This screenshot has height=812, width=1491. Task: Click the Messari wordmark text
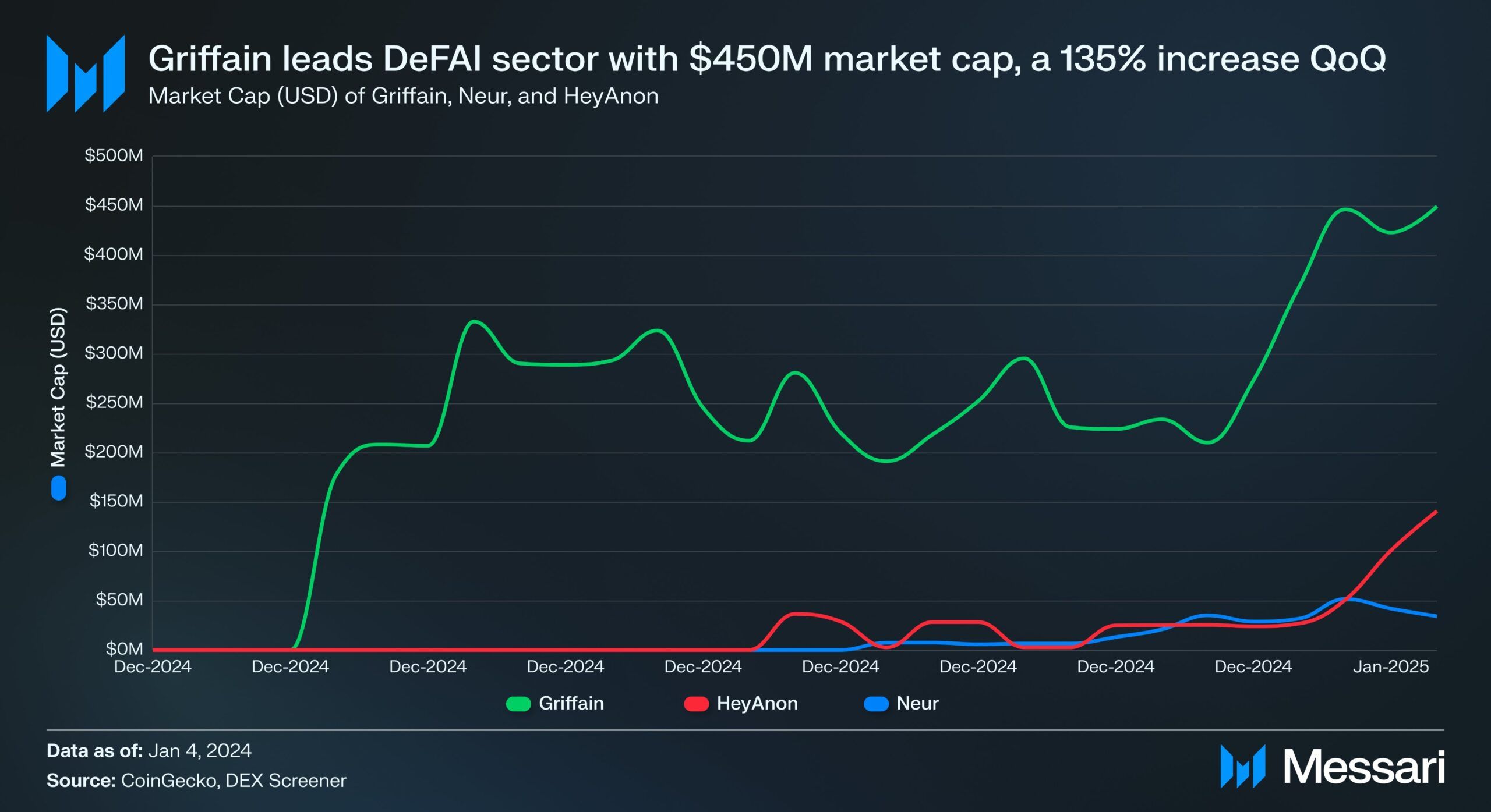tap(1363, 767)
